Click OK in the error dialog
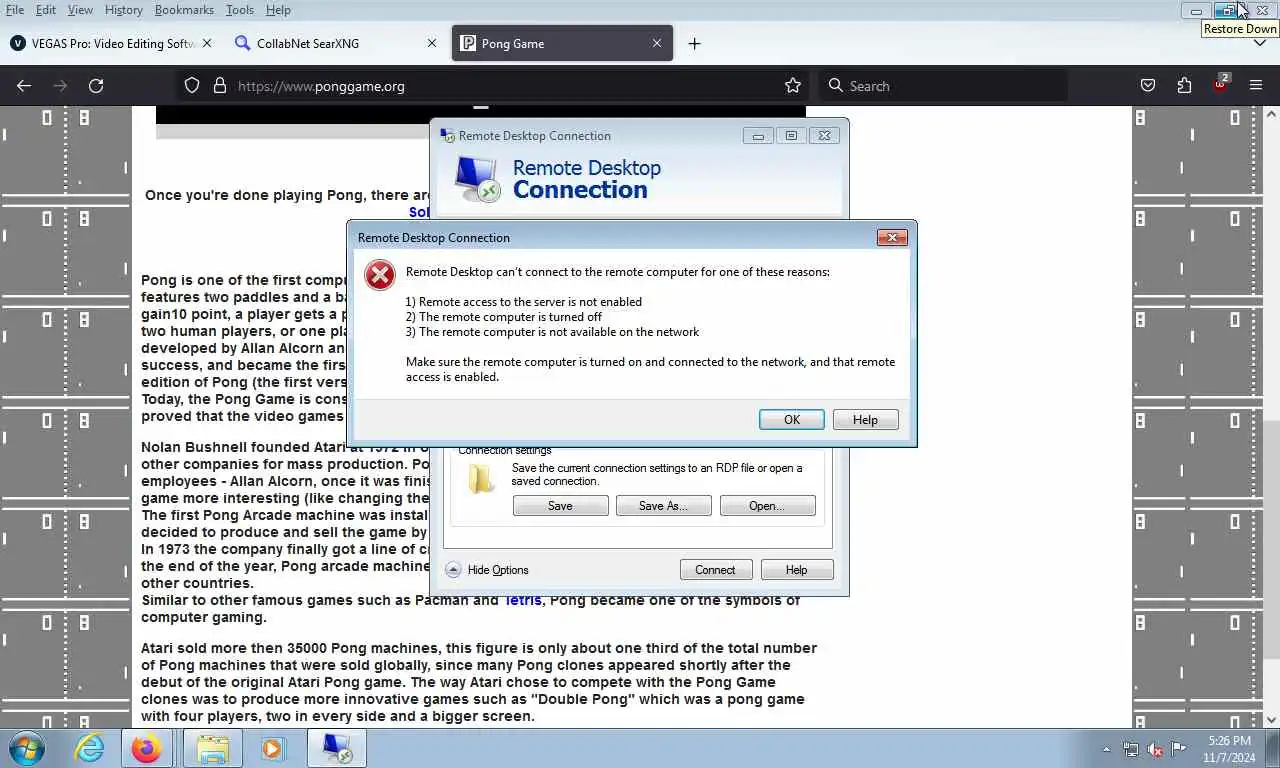 coord(791,420)
